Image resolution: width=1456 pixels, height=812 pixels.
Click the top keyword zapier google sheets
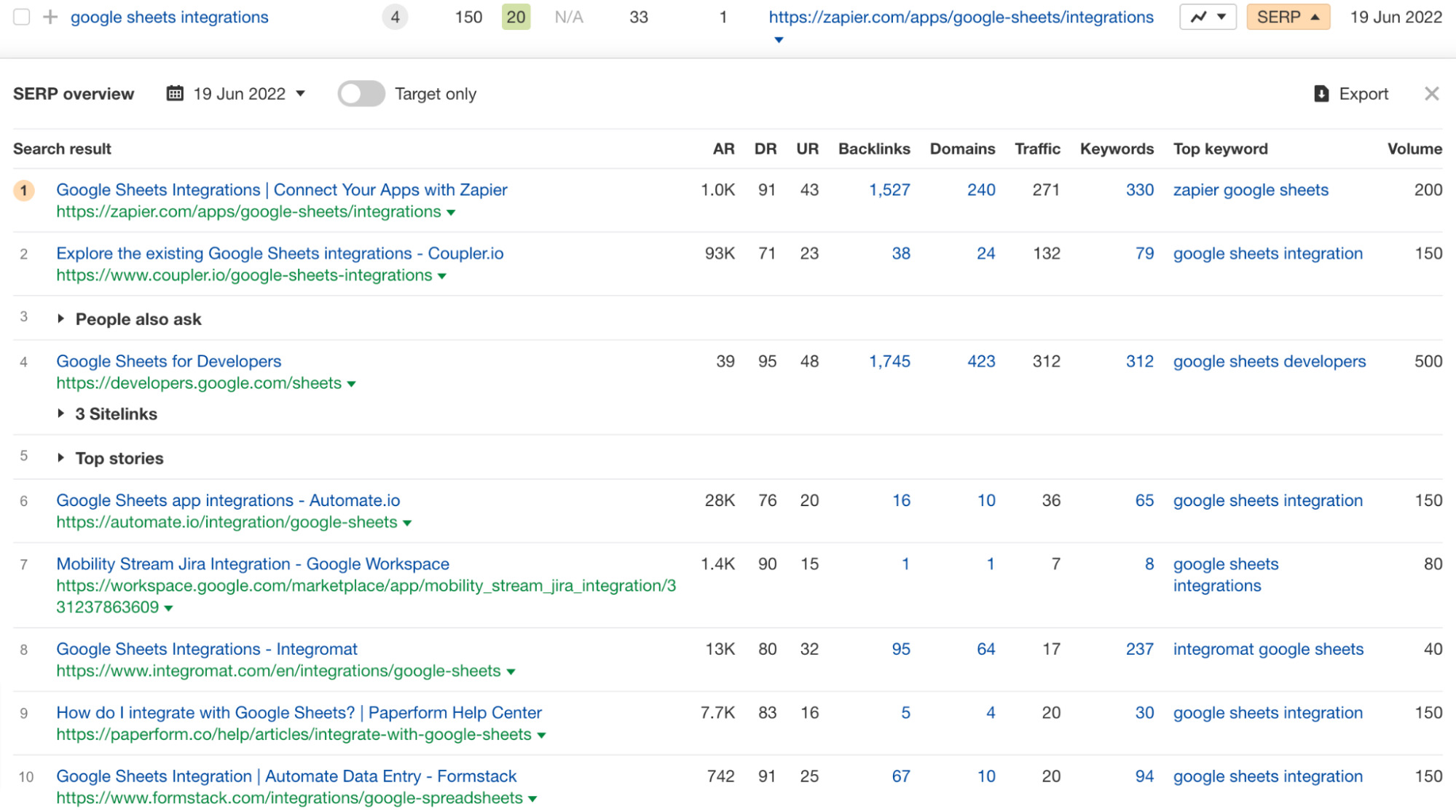pyautogui.click(x=1251, y=189)
